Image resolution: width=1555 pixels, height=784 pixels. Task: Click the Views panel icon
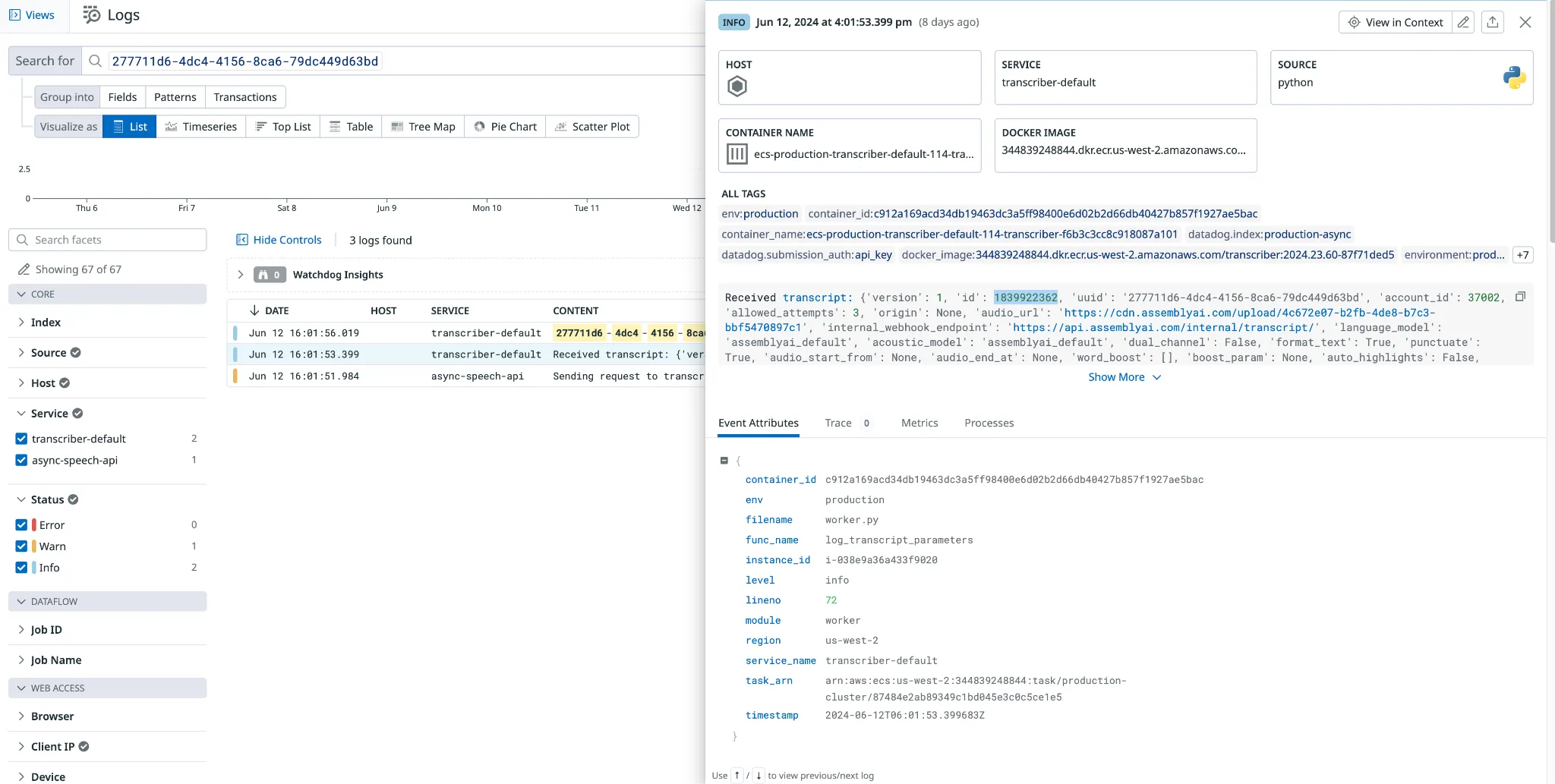point(15,15)
